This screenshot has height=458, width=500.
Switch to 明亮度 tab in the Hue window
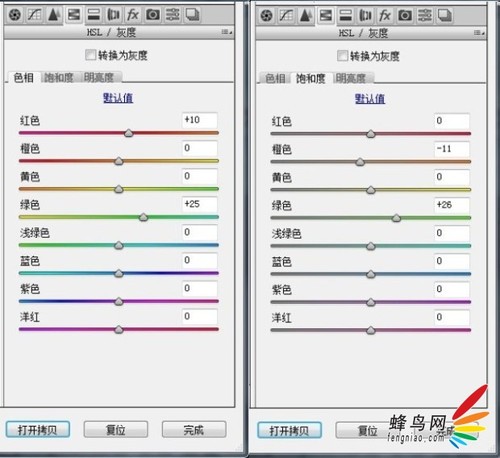99,78
